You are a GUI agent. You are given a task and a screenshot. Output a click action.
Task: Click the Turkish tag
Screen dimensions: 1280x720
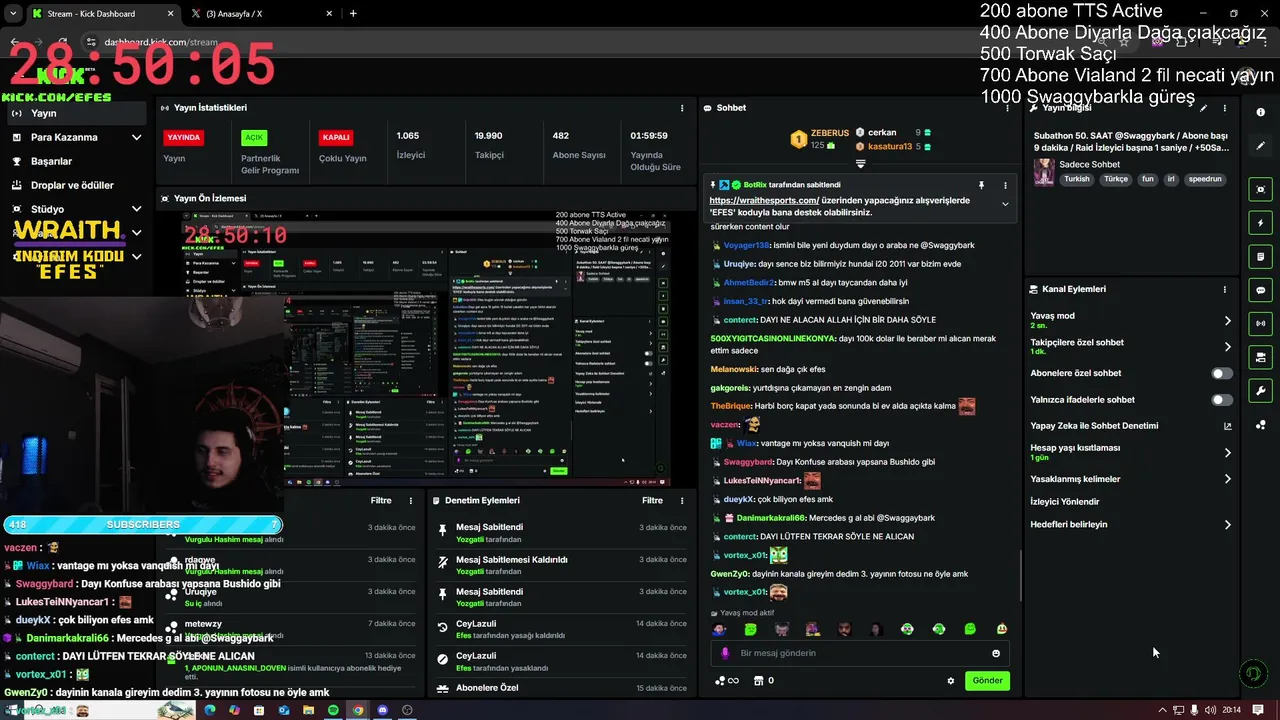1077,179
